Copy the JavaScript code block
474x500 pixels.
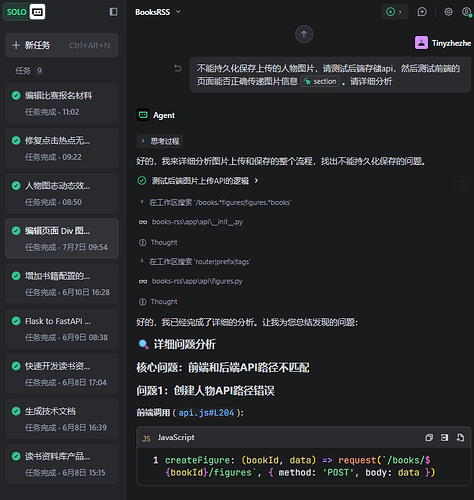click(429, 437)
